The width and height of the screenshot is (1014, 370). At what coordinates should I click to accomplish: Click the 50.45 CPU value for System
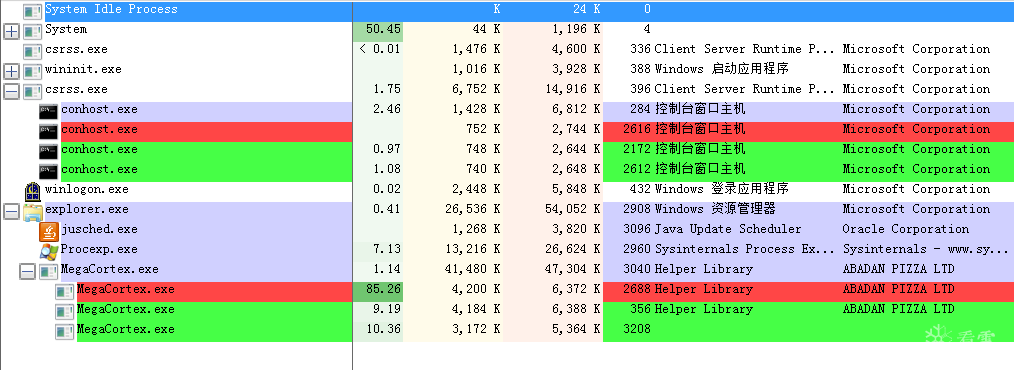click(x=383, y=29)
